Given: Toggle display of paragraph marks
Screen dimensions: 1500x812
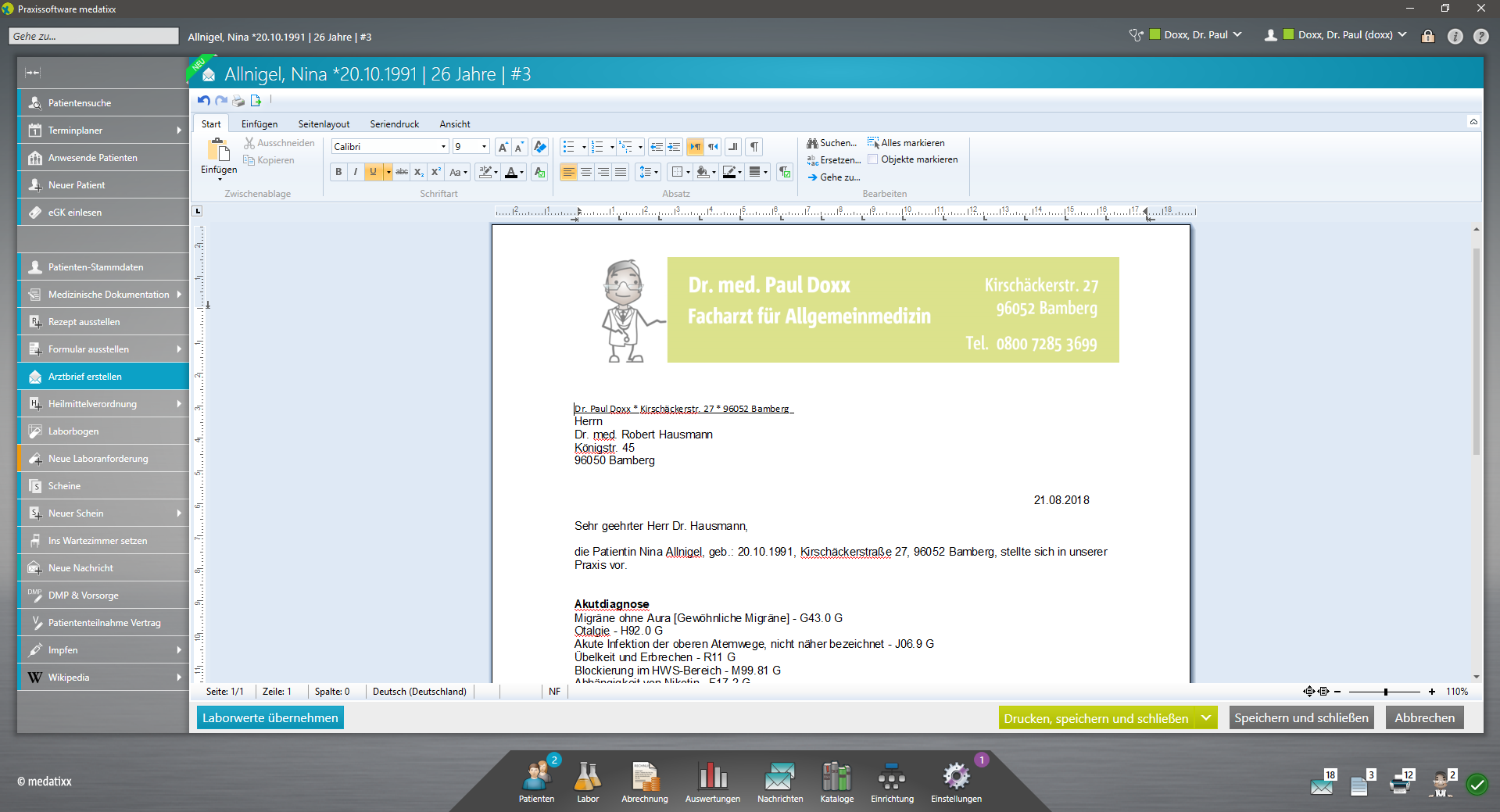Looking at the screenshot, I should pos(754,147).
